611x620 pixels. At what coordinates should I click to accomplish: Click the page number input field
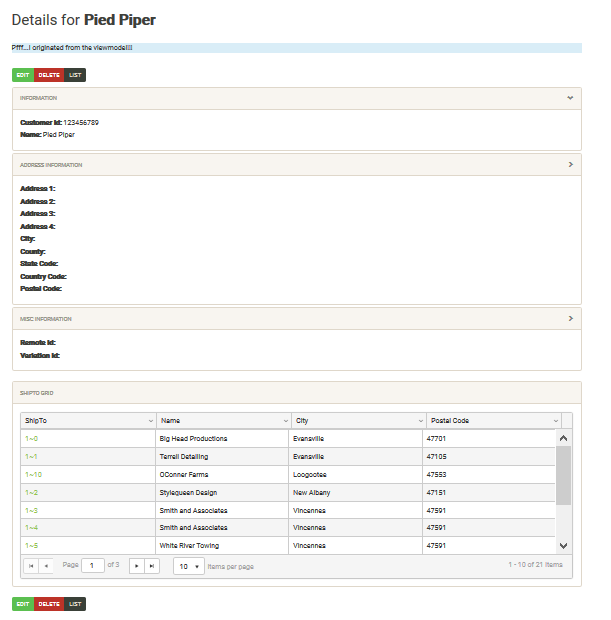point(93,565)
